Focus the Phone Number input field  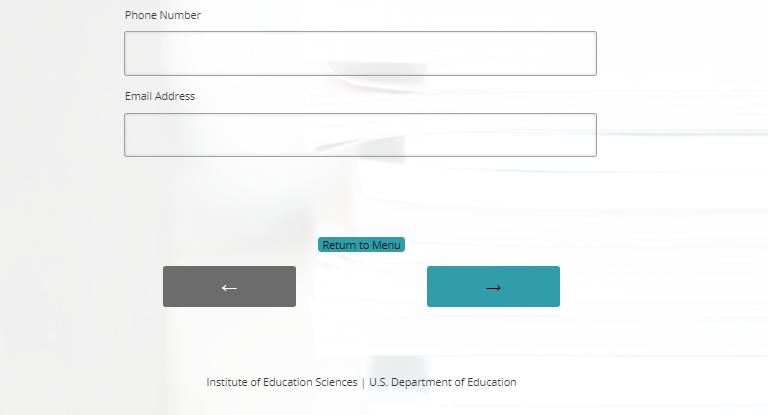[x=360, y=53]
